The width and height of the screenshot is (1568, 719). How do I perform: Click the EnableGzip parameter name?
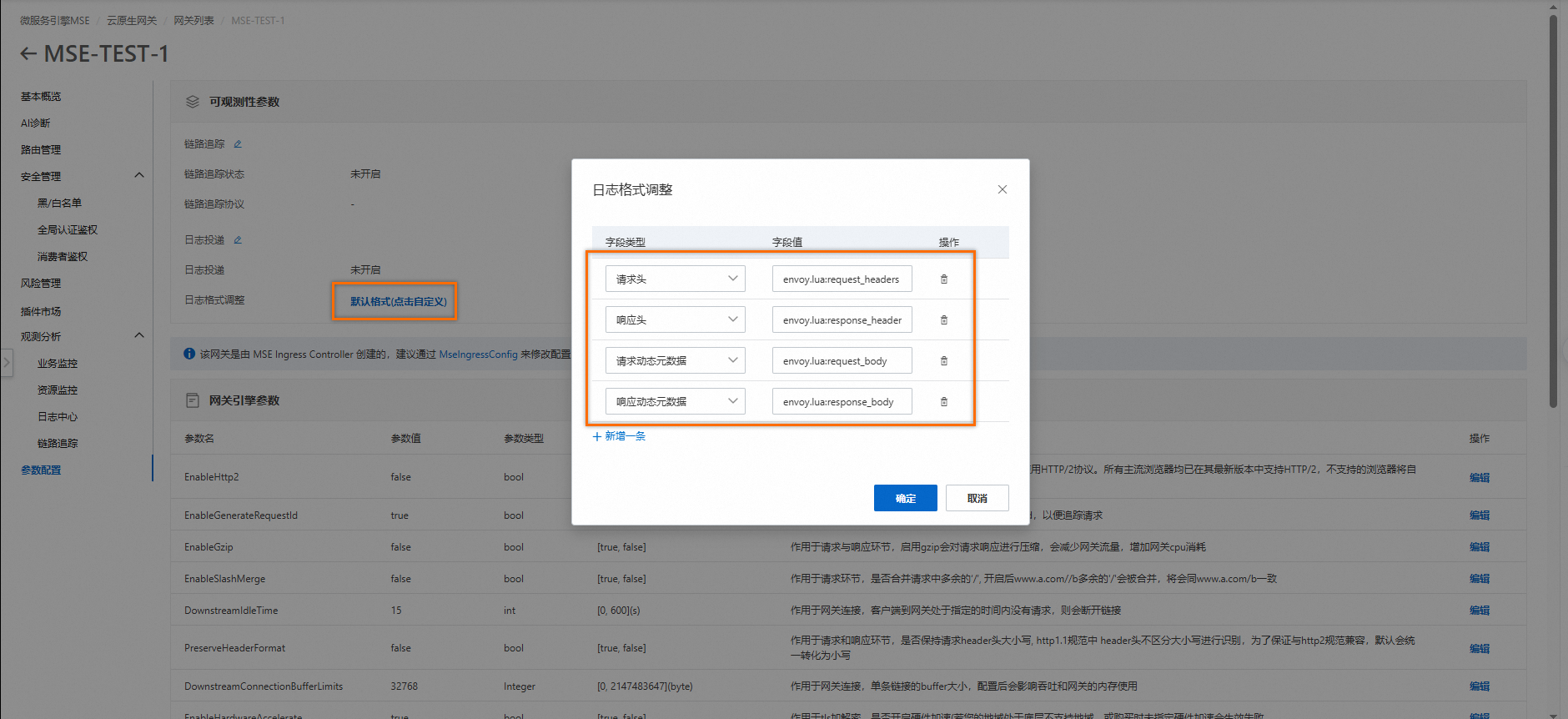point(209,547)
